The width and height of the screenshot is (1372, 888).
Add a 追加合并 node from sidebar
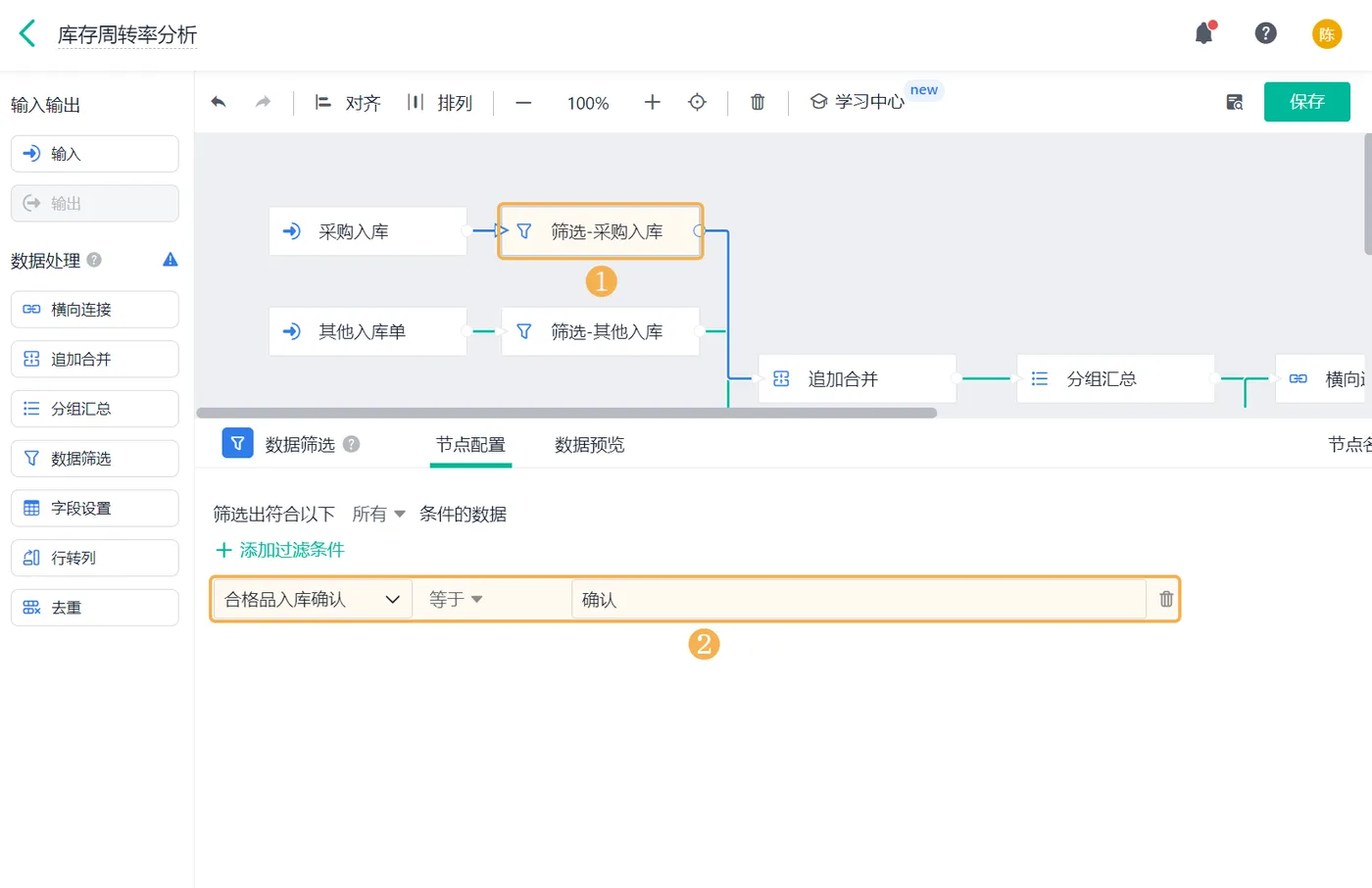tap(95, 359)
